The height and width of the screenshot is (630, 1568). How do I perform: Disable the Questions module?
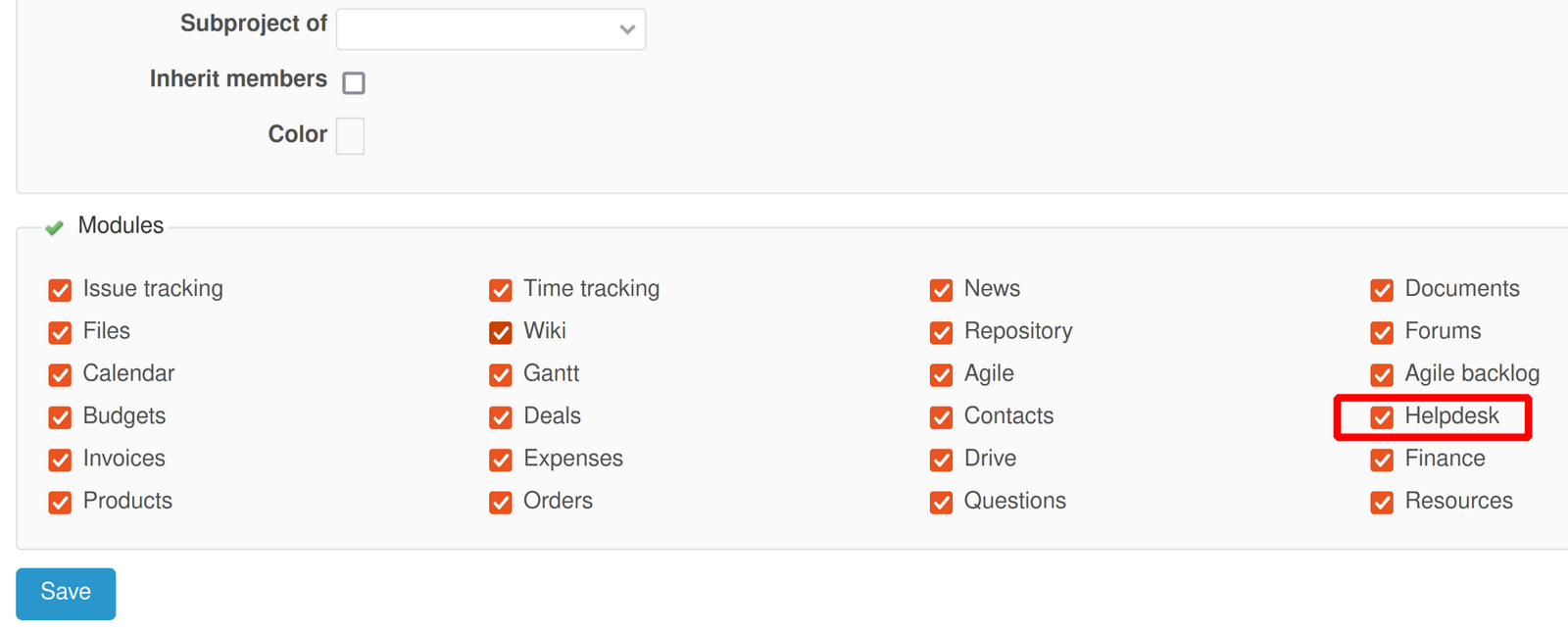tap(941, 502)
